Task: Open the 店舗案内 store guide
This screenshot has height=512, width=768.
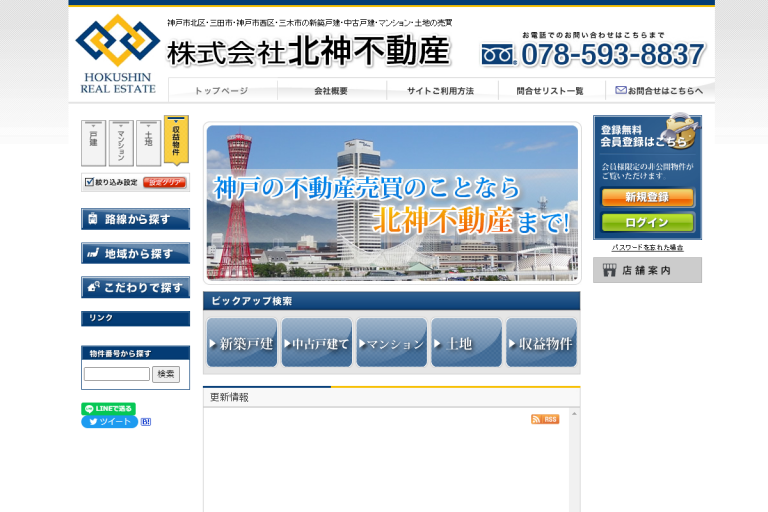Action: point(647,270)
